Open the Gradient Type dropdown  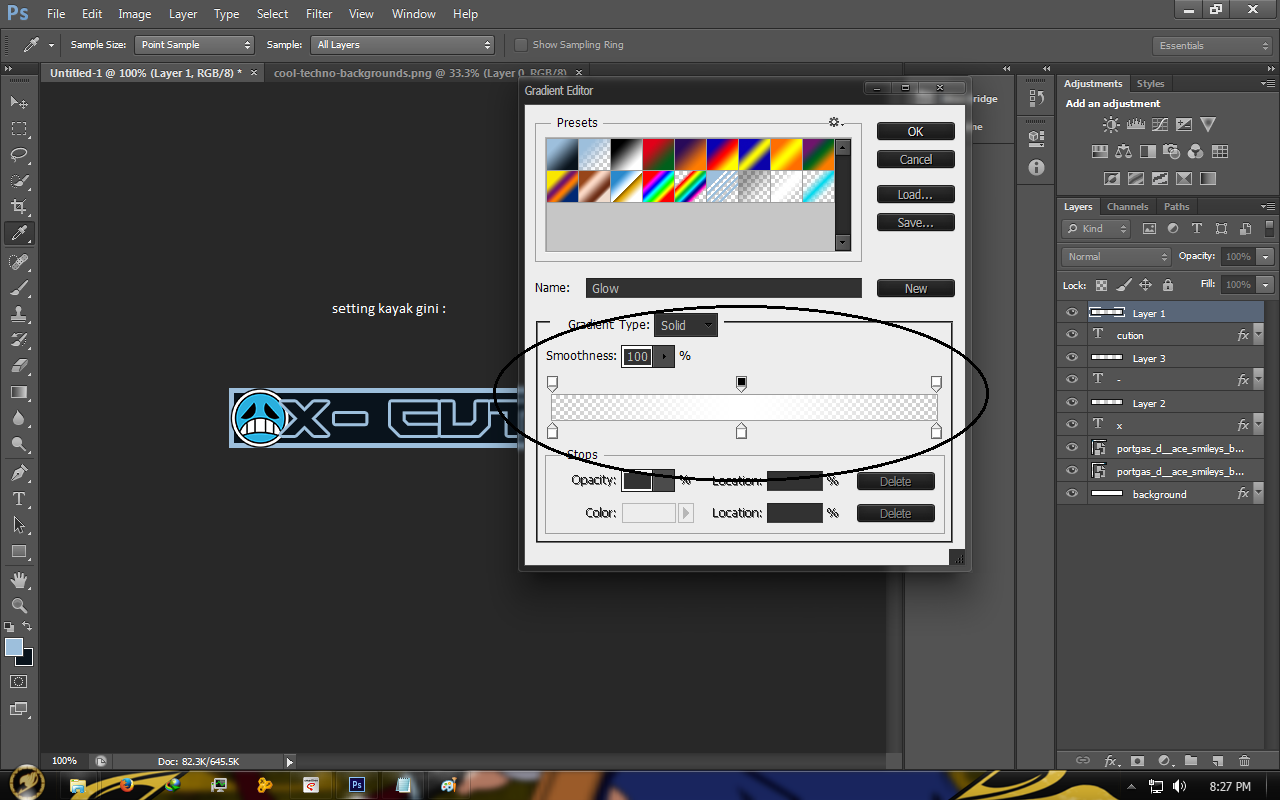pyautogui.click(x=686, y=324)
